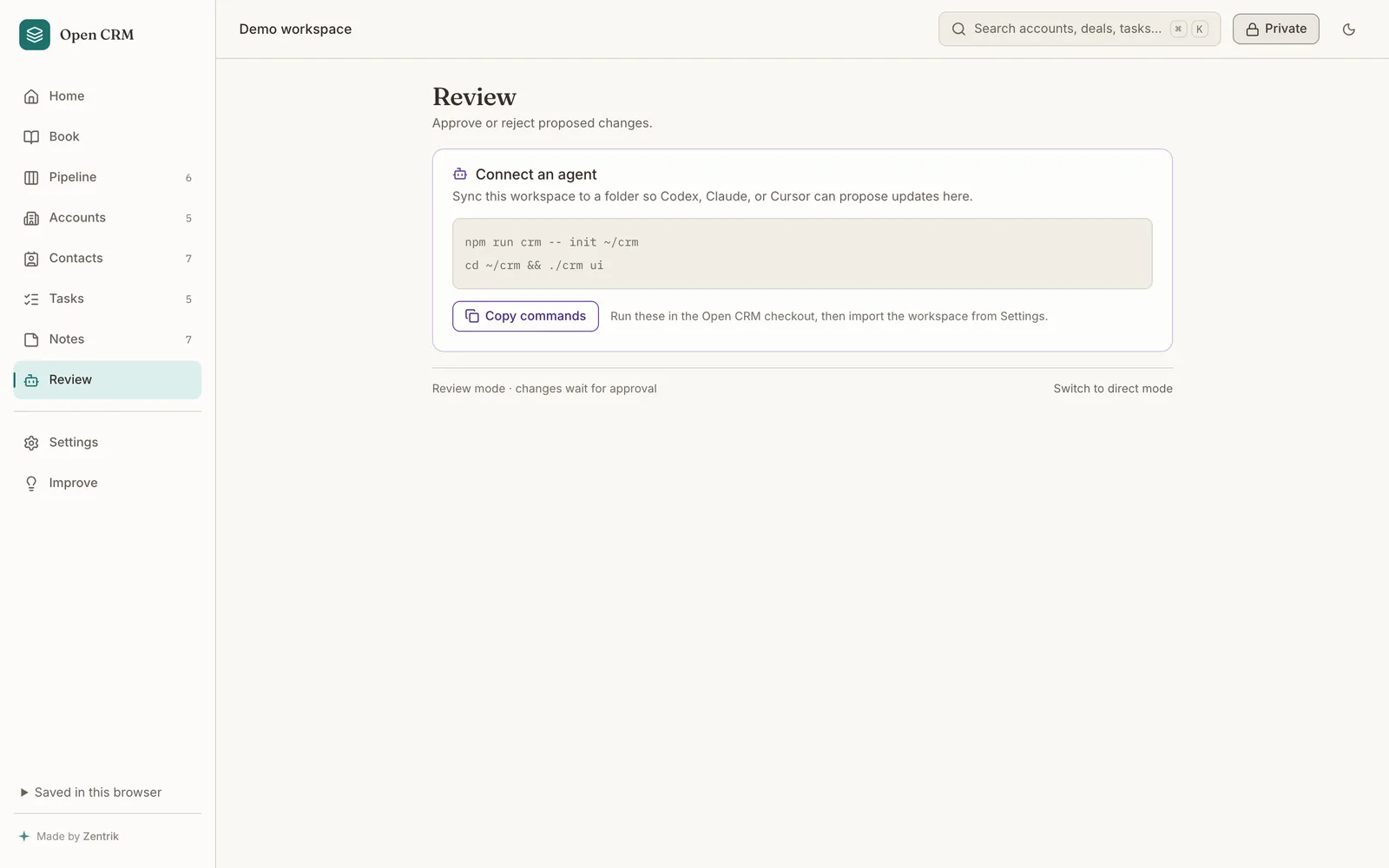The image size is (1389, 868).
Task: Go to the Accounts section
Action: (108, 218)
